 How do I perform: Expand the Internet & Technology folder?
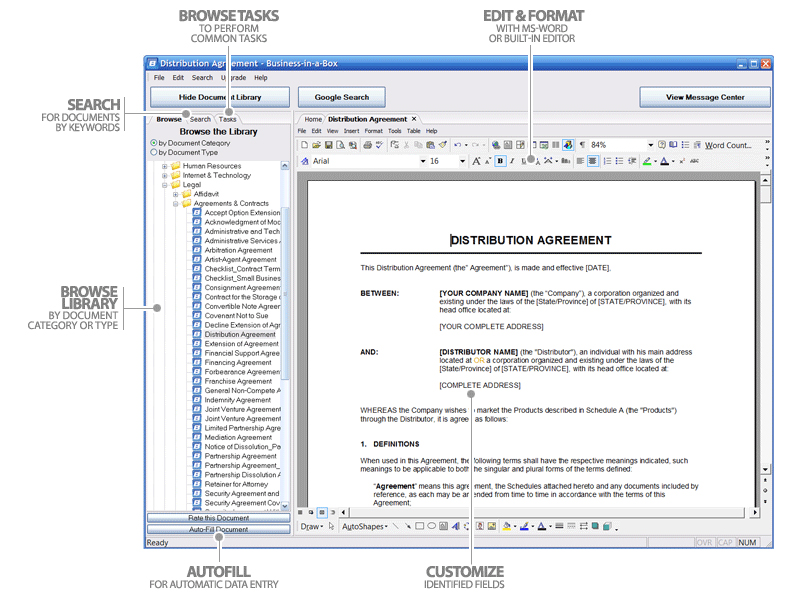(165, 176)
